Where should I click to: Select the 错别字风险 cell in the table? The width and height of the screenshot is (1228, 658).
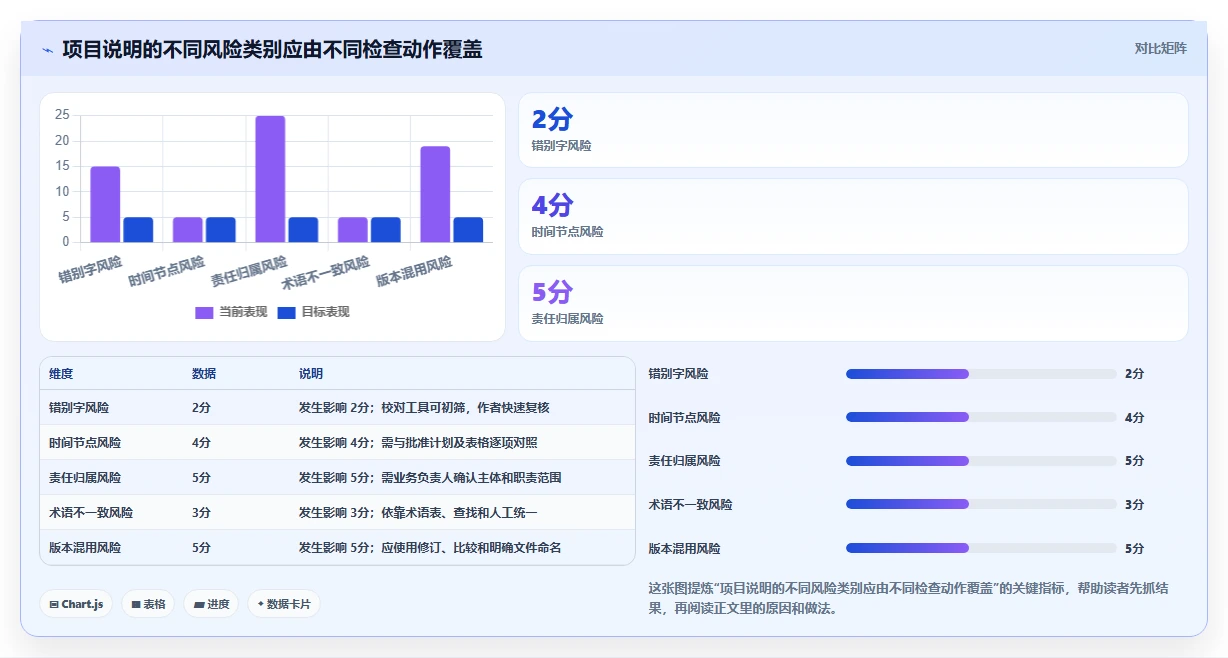point(79,408)
